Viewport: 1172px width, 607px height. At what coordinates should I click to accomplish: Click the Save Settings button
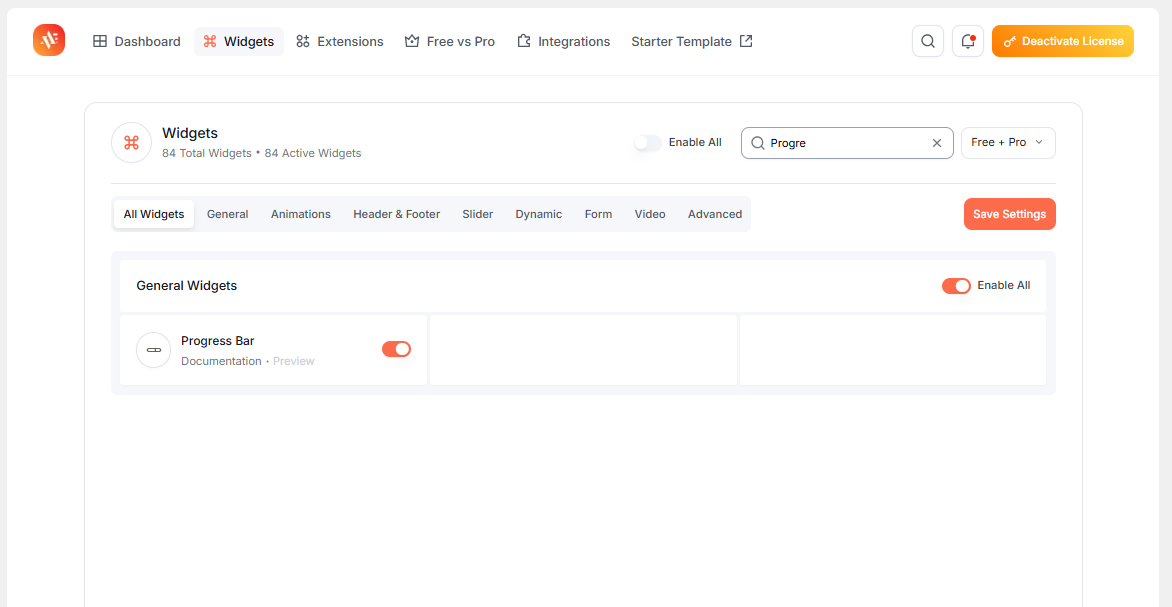click(x=1010, y=214)
